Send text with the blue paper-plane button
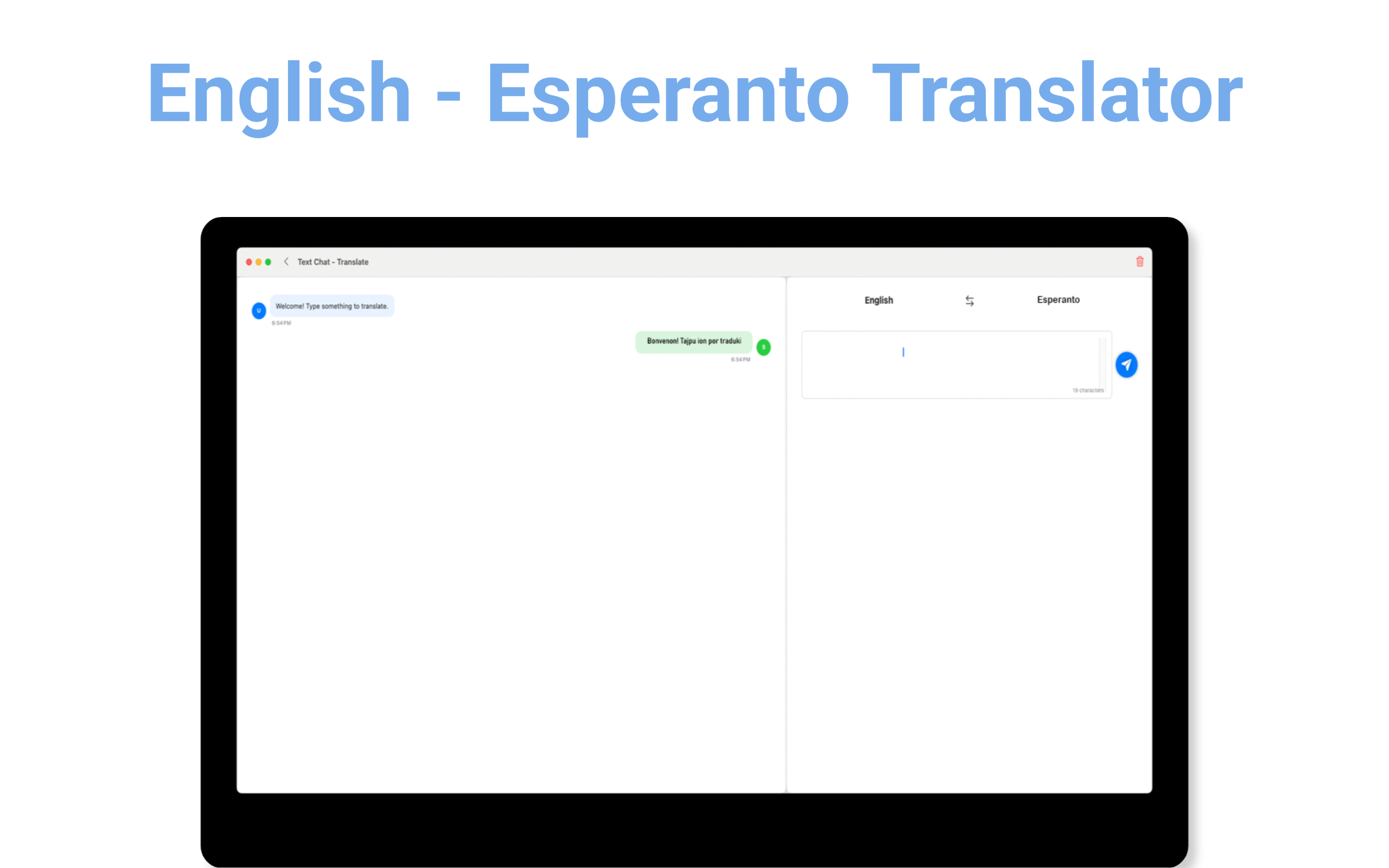 [1126, 365]
